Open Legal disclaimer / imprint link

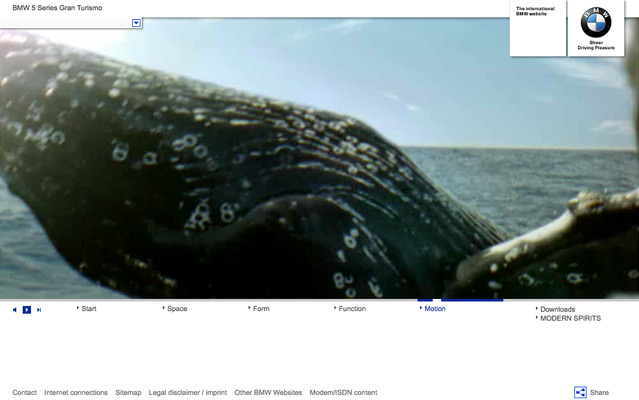pos(187,393)
